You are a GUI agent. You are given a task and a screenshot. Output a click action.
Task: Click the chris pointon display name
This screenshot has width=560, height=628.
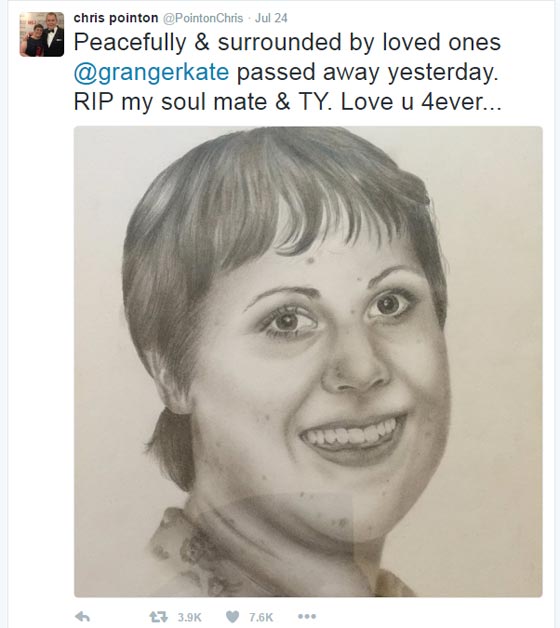tap(116, 18)
